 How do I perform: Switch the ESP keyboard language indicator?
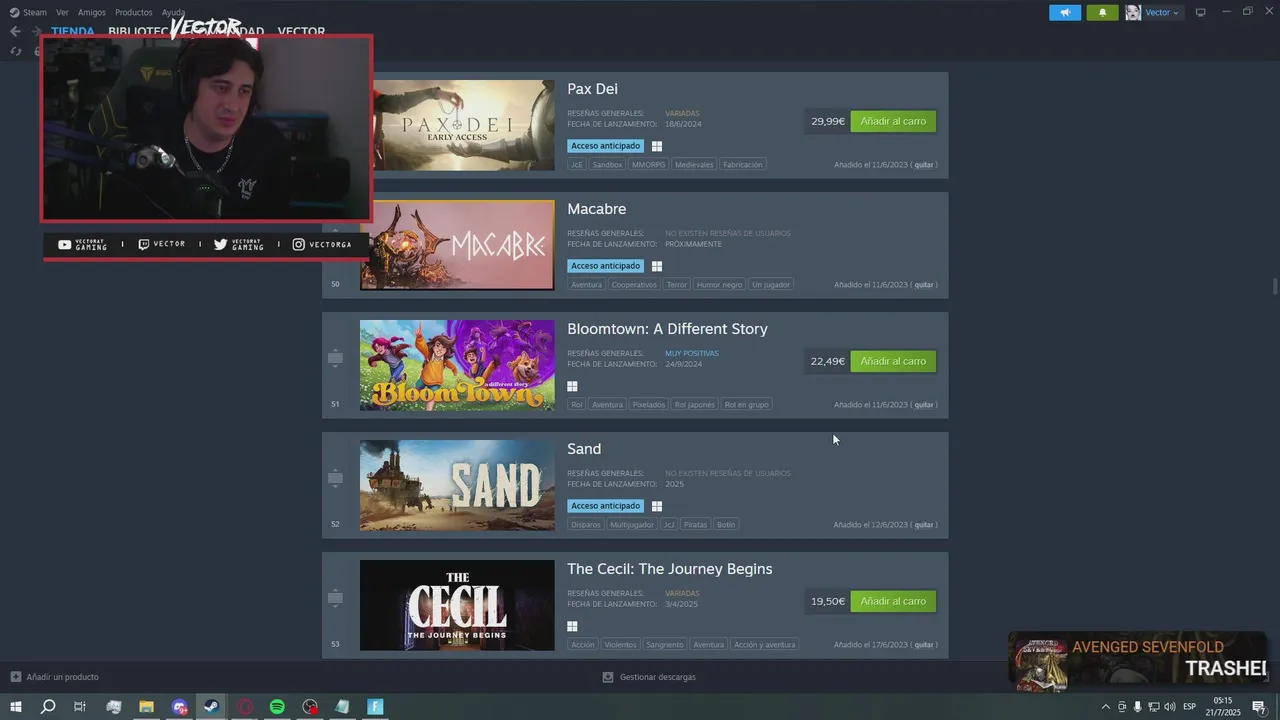(1190, 707)
